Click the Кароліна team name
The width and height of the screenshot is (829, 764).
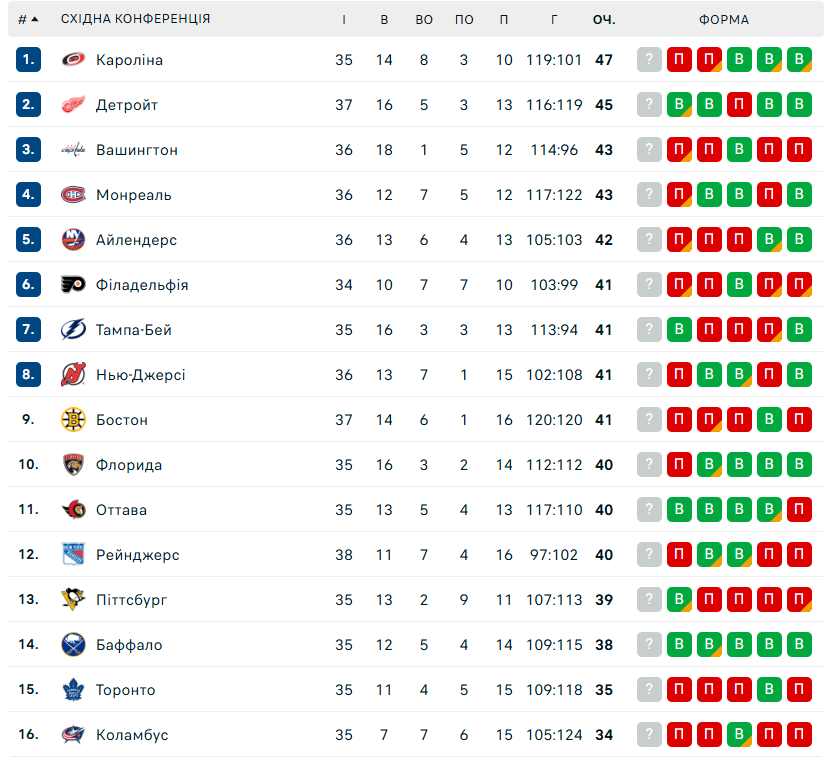click(x=129, y=60)
